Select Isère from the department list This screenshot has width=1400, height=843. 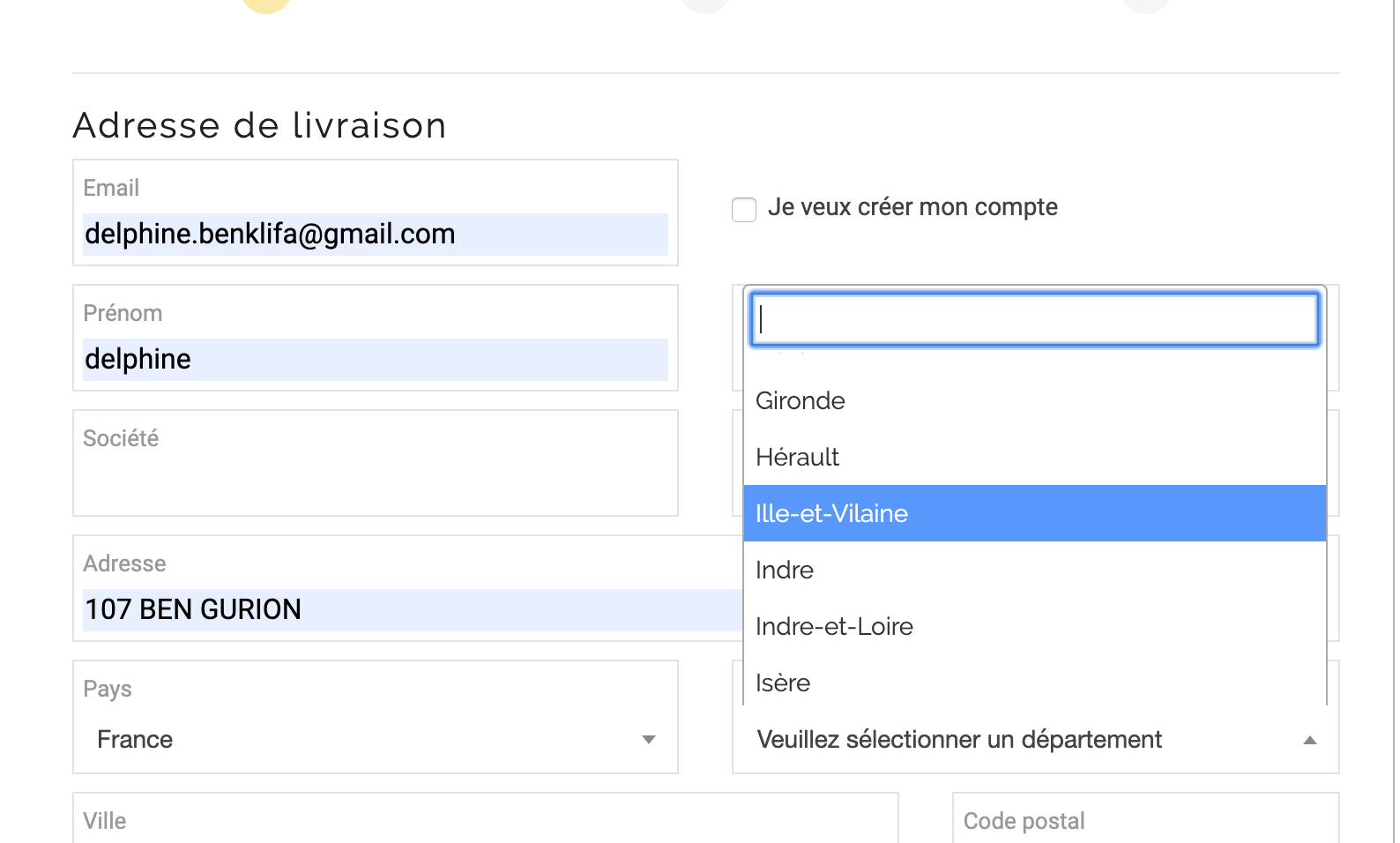(x=1035, y=681)
